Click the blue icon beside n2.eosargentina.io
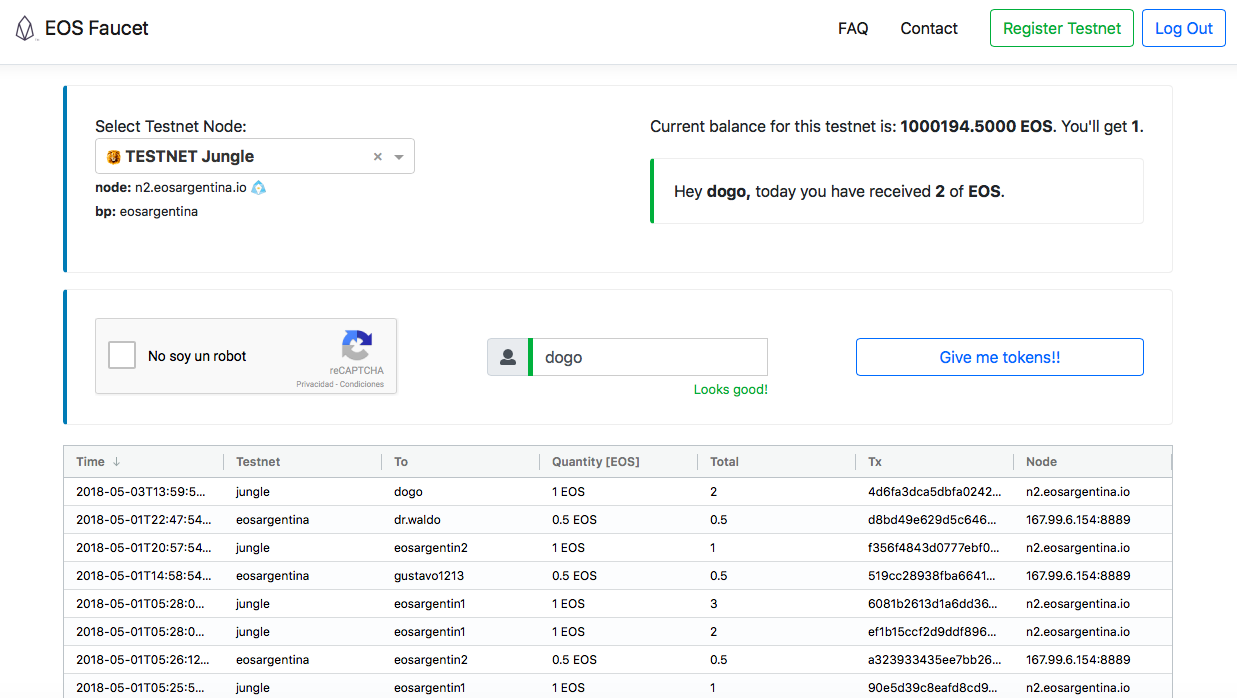This screenshot has height=698, width=1237. coord(259,187)
